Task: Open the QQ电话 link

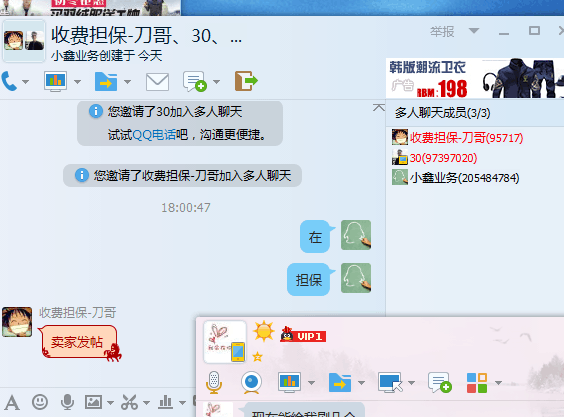Action: [x=154, y=135]
